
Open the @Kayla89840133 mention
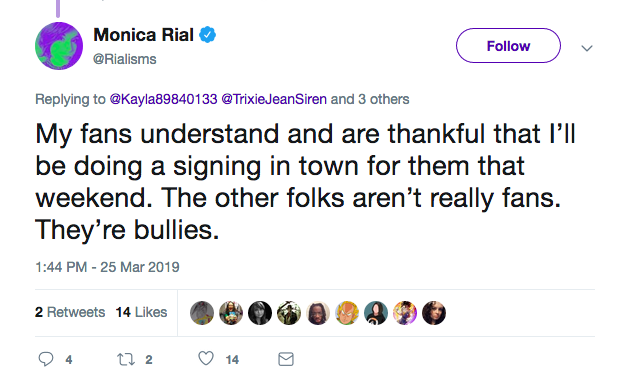[x=163, y=99]
